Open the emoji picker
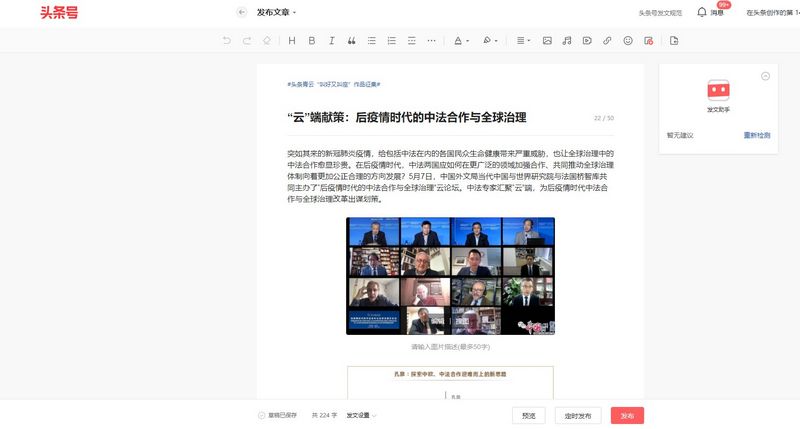Image resolution: width=800 pixels, height=429 pixels. click(x=628, y=41)
